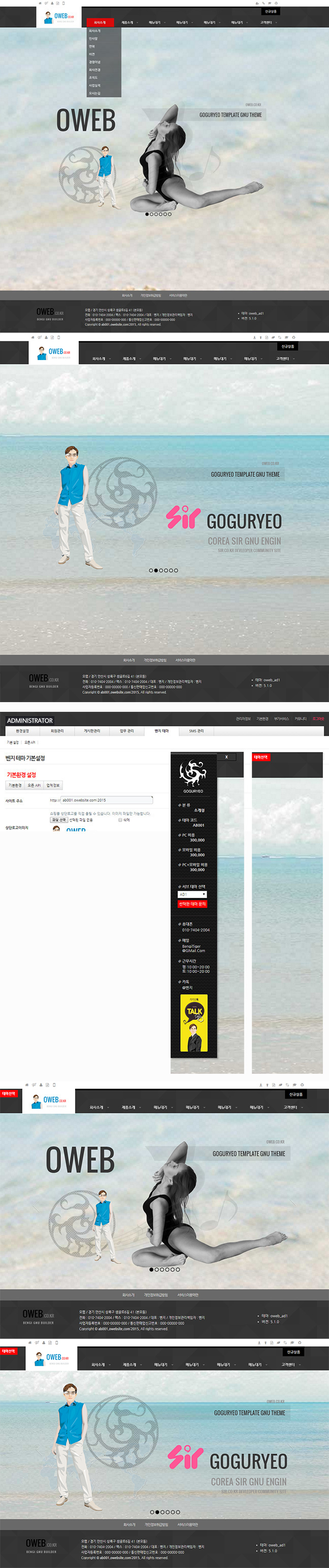Viewport: 329px width, 1568px height.
Task: Select 조직도 in the open submenu
Action: 93,78
